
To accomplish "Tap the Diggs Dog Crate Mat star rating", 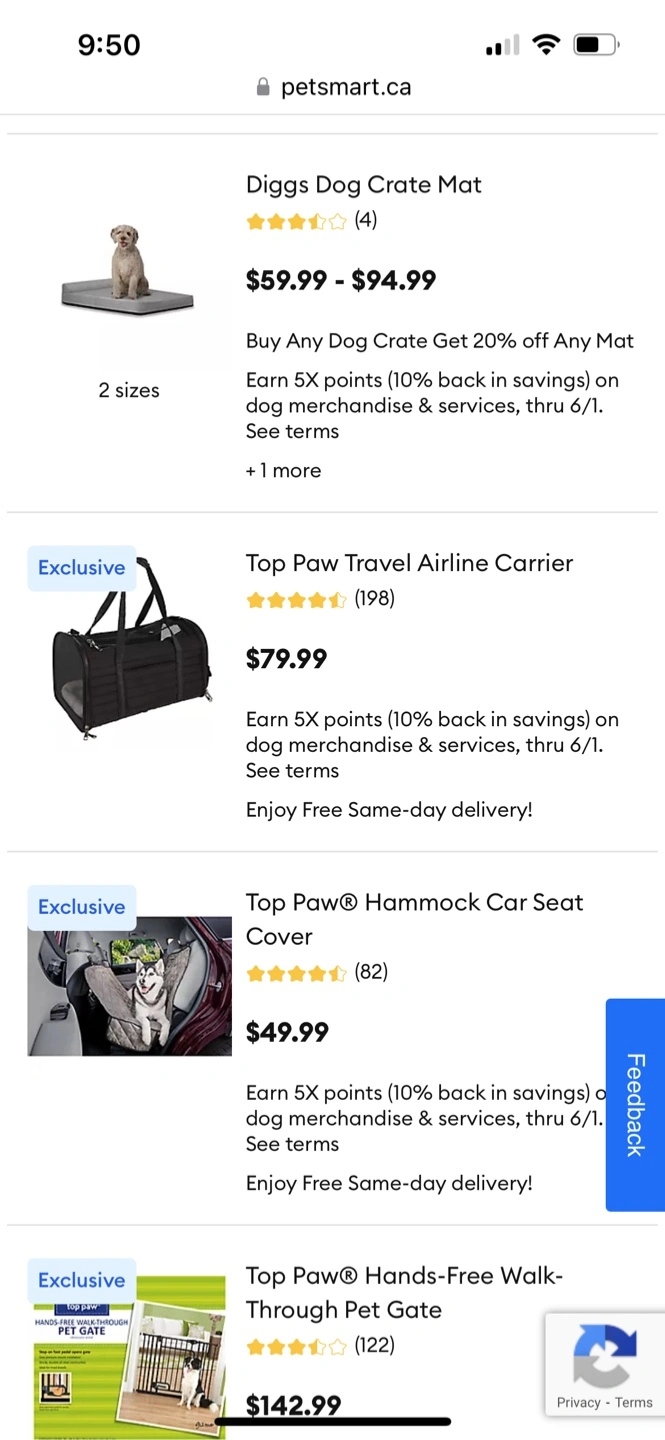I will point(296,221).
